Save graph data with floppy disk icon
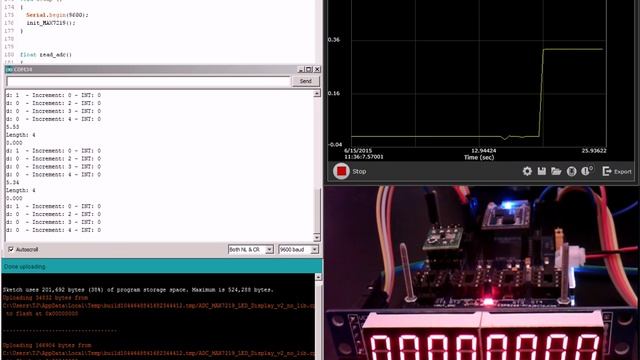 pyautogui.click(x=542, y=171)
